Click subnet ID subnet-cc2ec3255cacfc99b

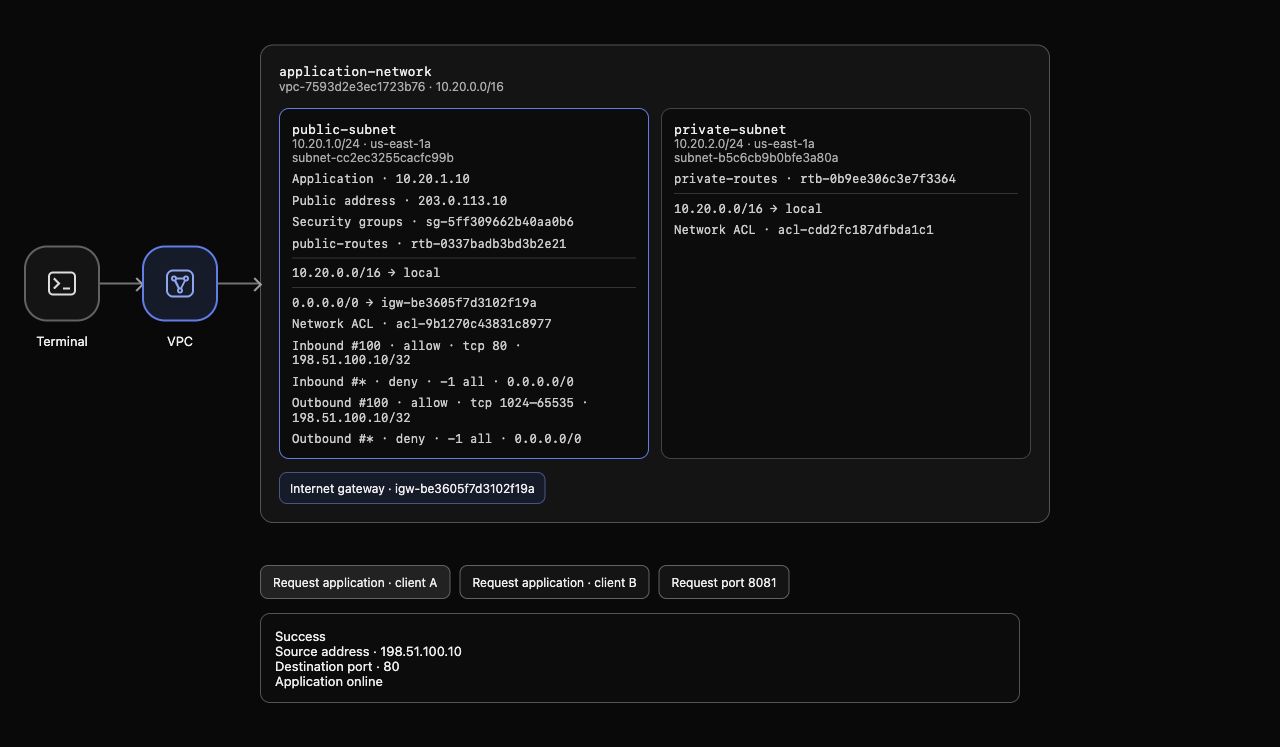373,158
